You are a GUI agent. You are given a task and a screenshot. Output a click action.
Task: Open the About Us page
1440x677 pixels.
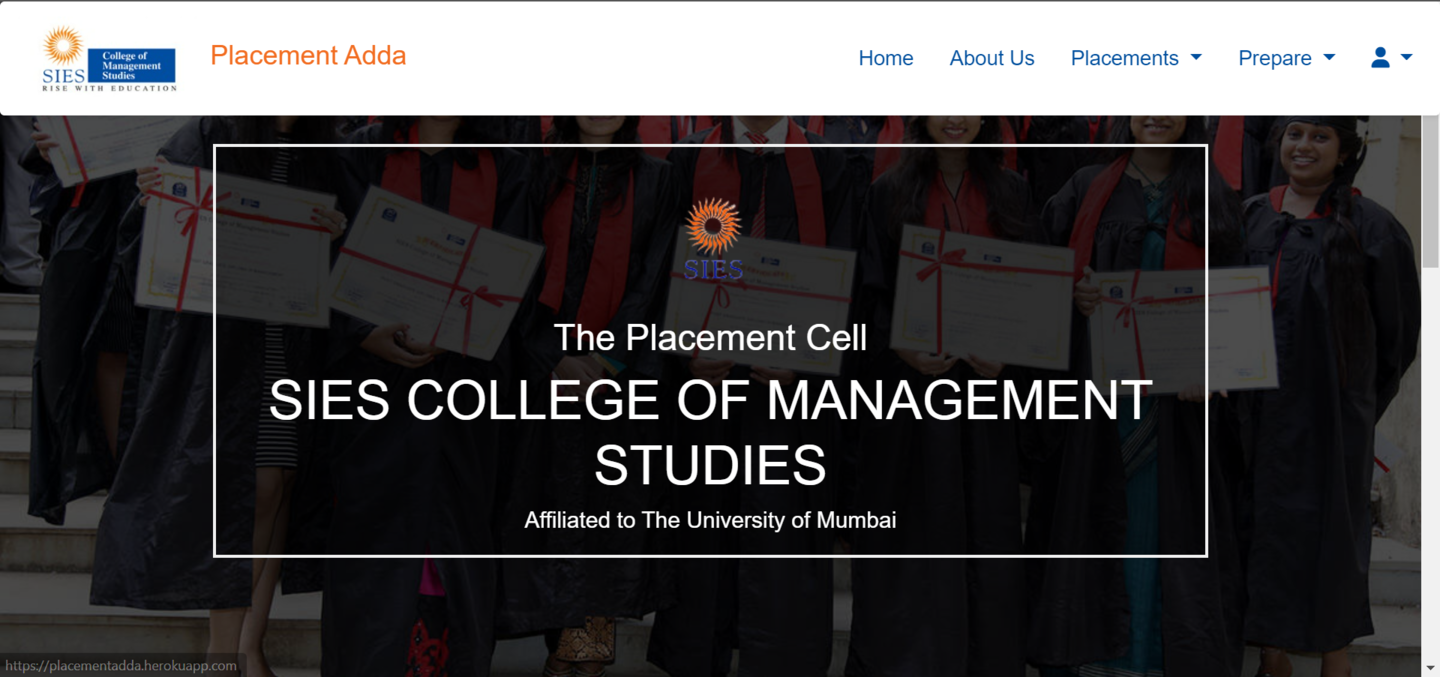tap(991, 58)
